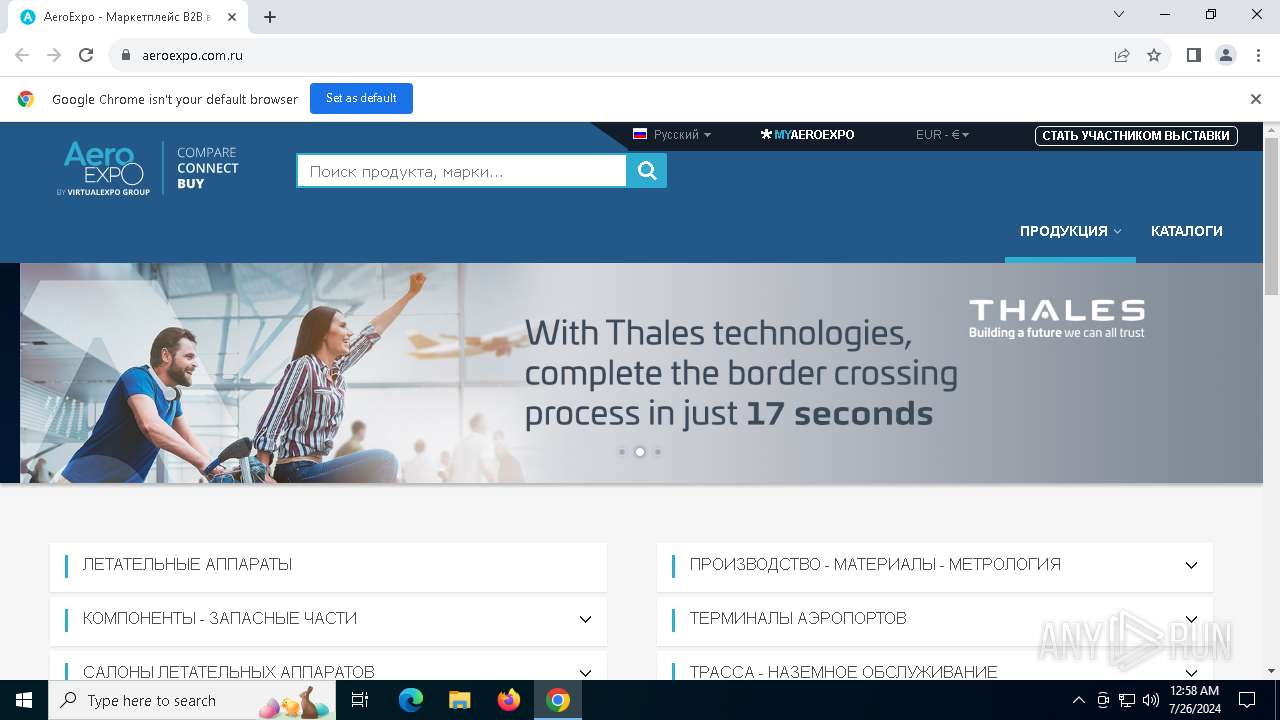Open the notification center icon
1280x720 pixels.
pyautogui.click(x=1247, y=700)
